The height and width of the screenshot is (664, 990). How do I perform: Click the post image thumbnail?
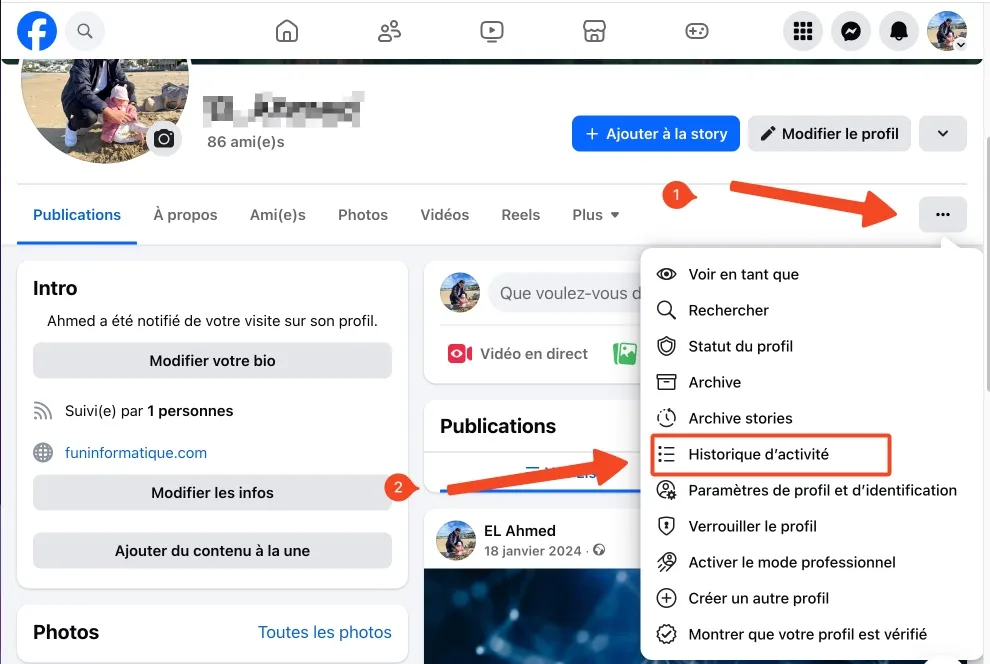tap(532, 616)
